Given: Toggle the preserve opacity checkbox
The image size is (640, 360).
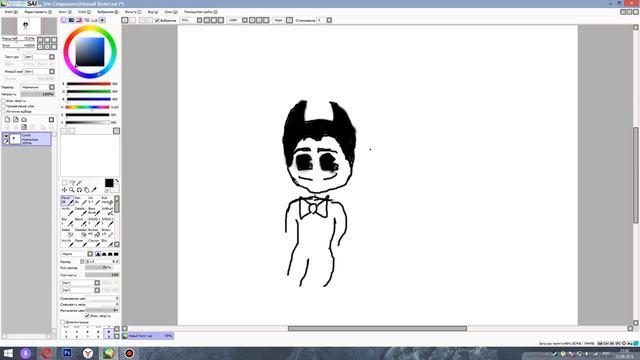Looking at the screenshot, I should pos(4,101).
